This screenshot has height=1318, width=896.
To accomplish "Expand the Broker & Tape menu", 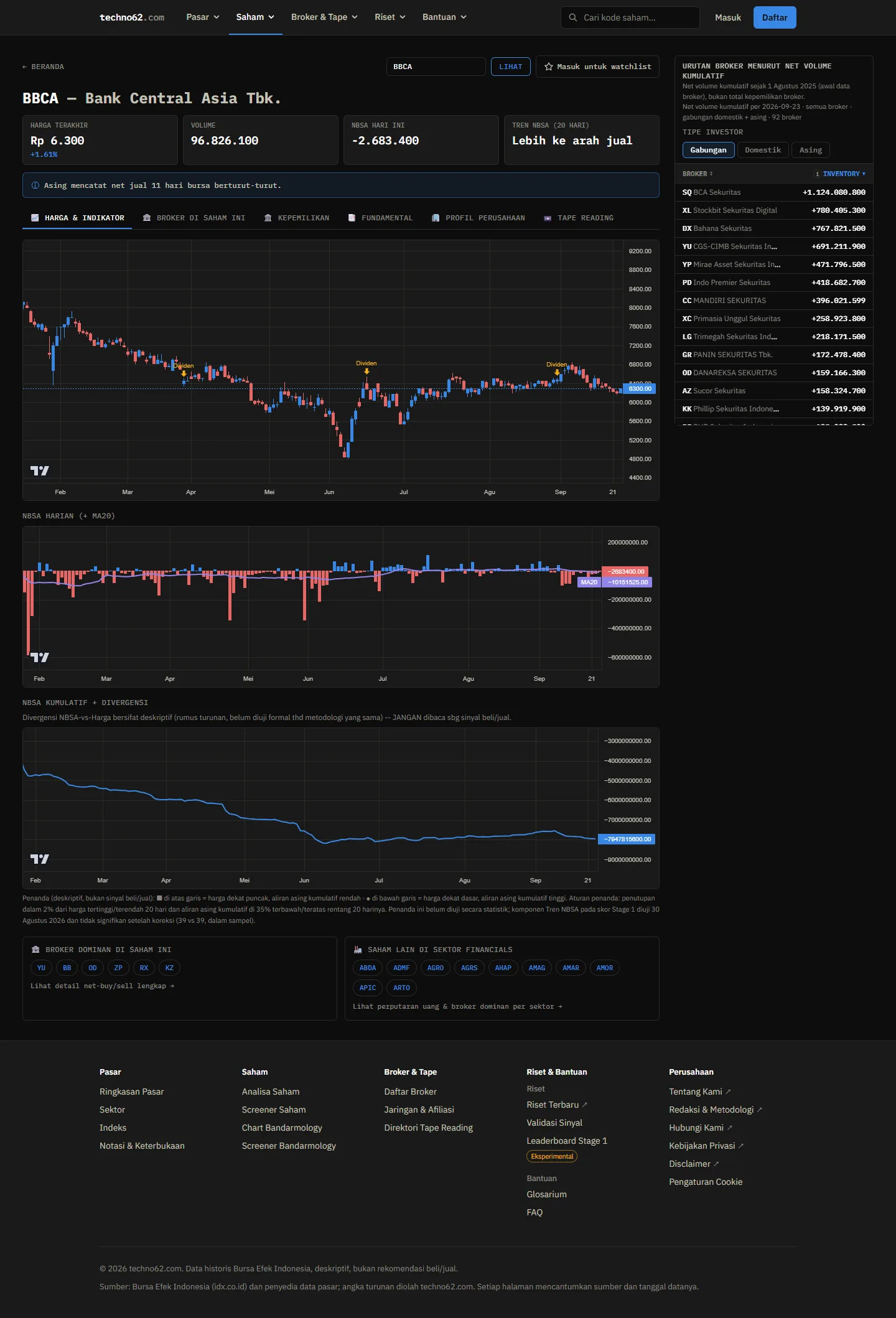I will (x=324, y=17).
